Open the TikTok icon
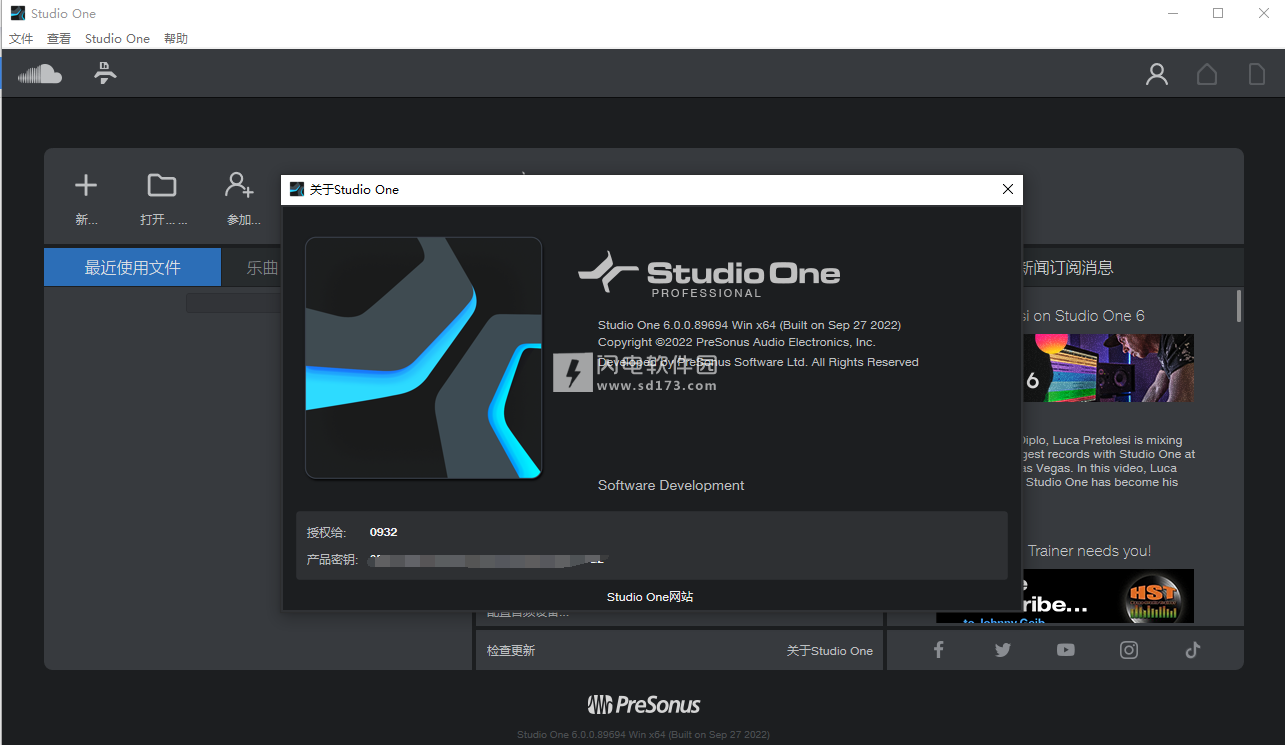This screenshot has width=1285, height=745. 1193,650
